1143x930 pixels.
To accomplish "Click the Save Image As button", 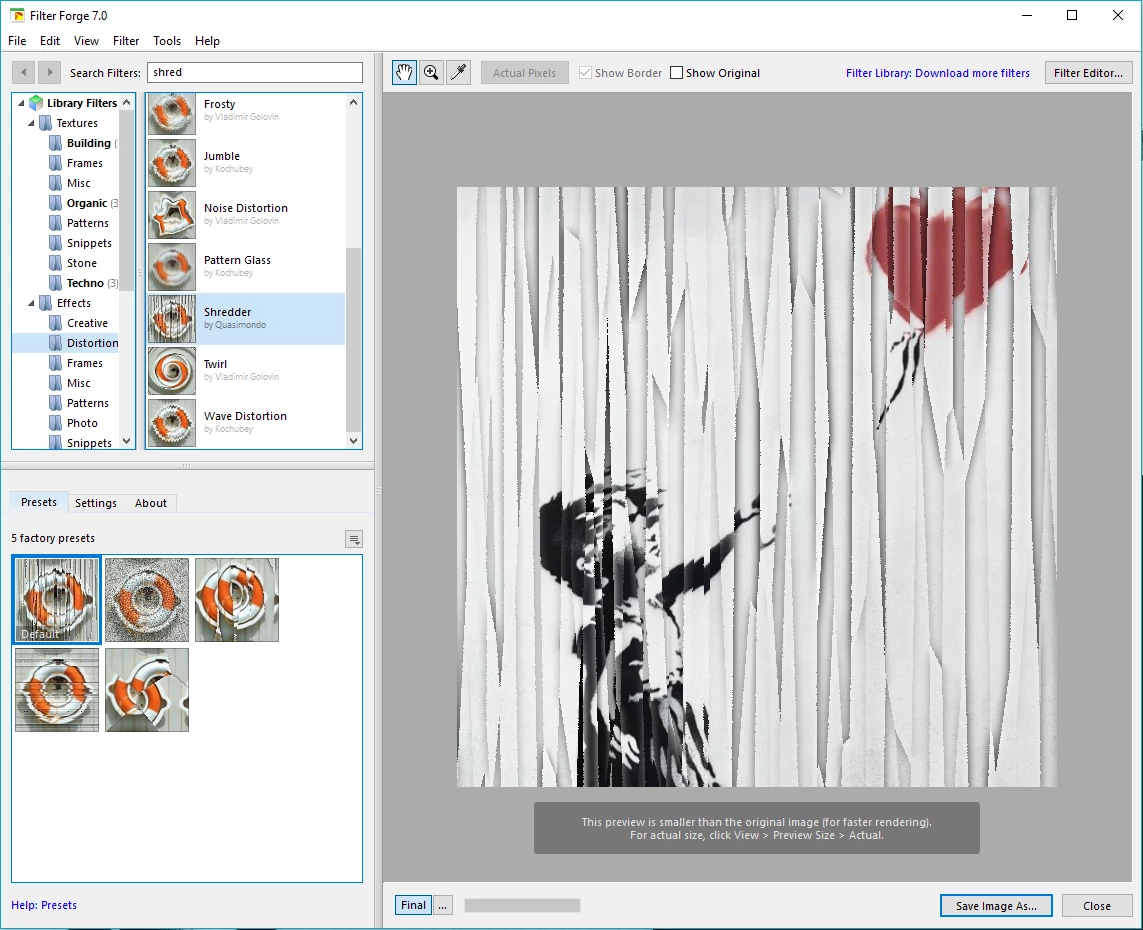I will coord(996,905).
